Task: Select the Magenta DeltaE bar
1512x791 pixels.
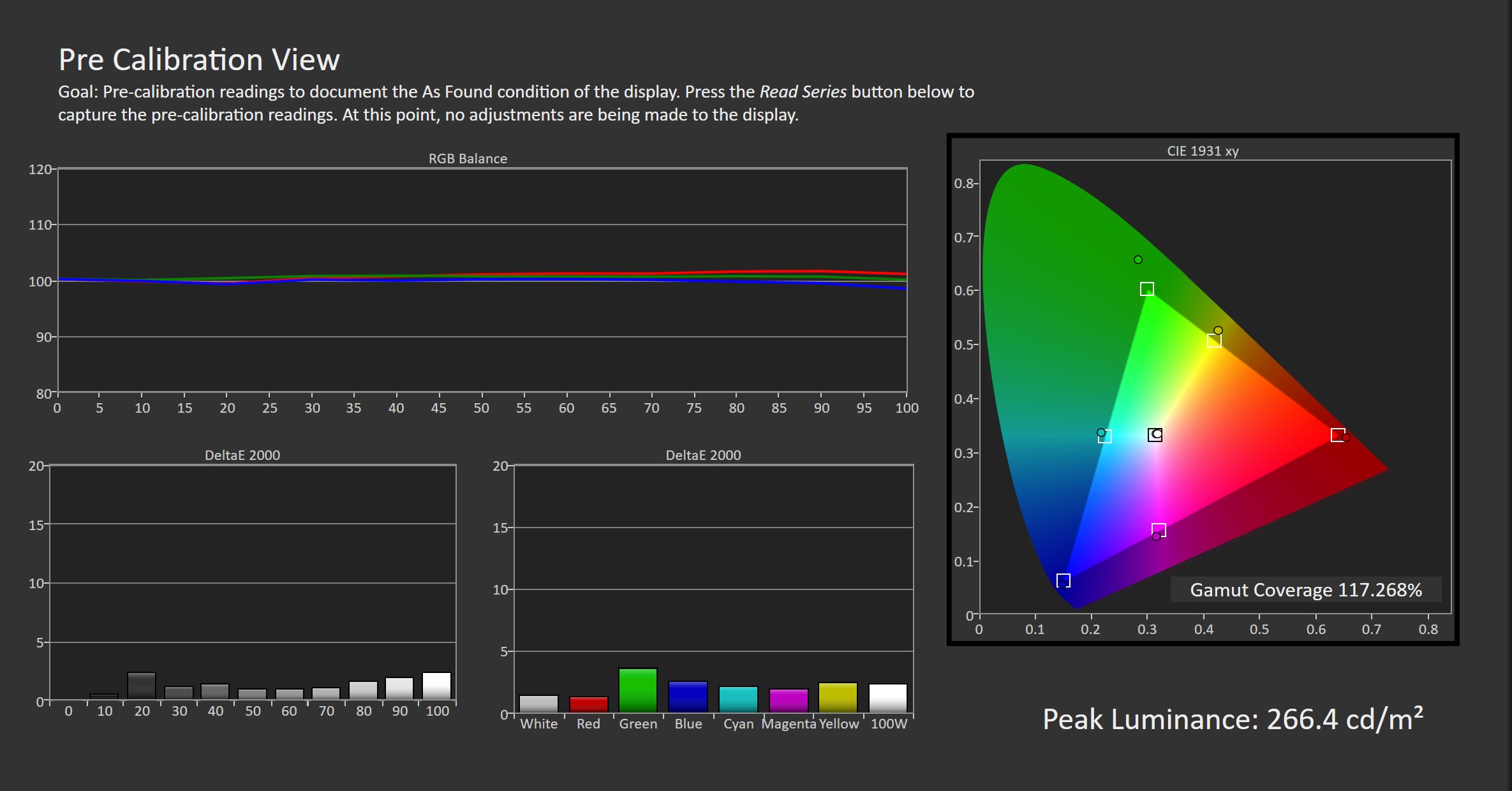Action: [789, 700]
